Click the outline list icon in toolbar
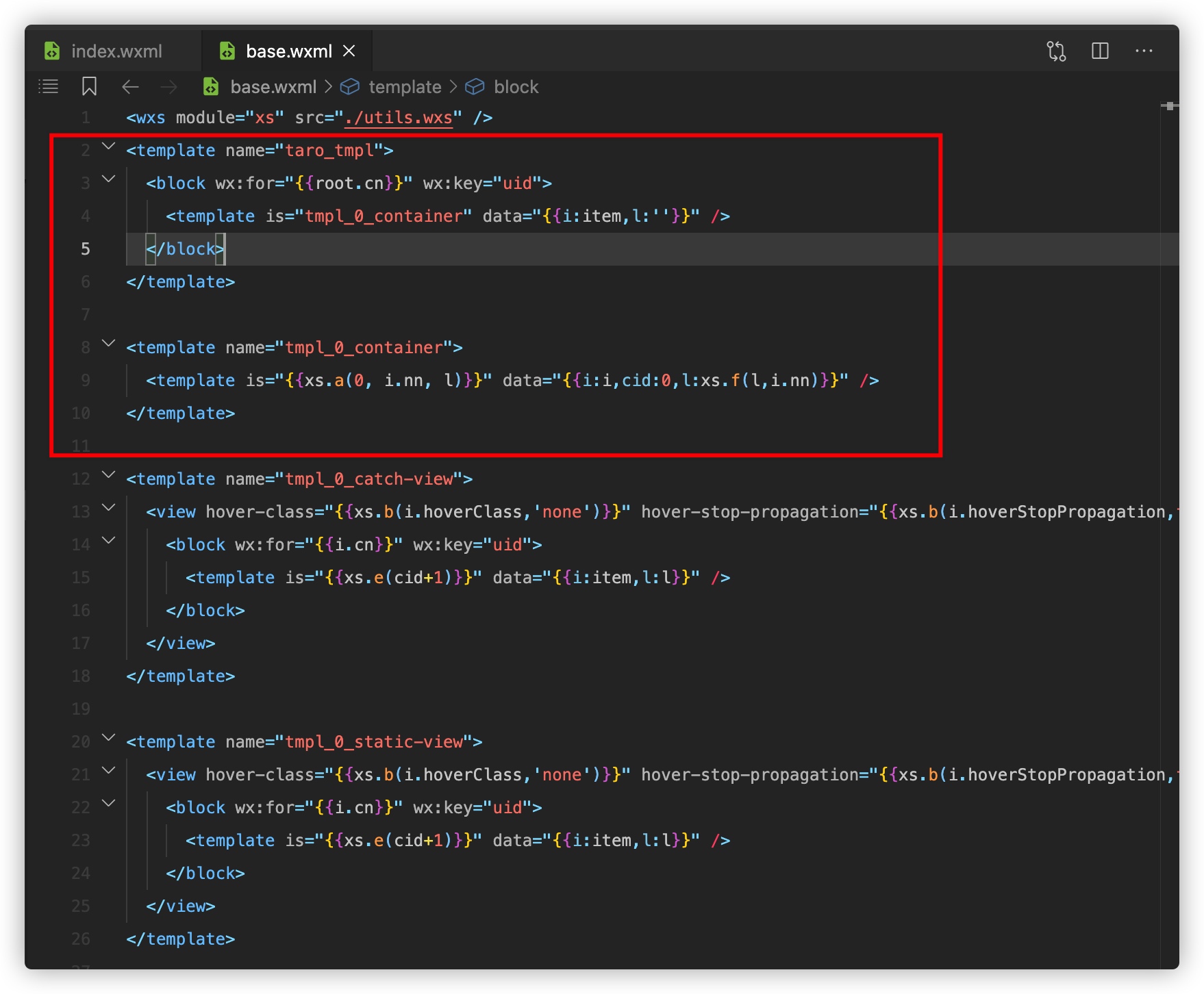Viewport: 1204px width, 994px height. point(48,87)
